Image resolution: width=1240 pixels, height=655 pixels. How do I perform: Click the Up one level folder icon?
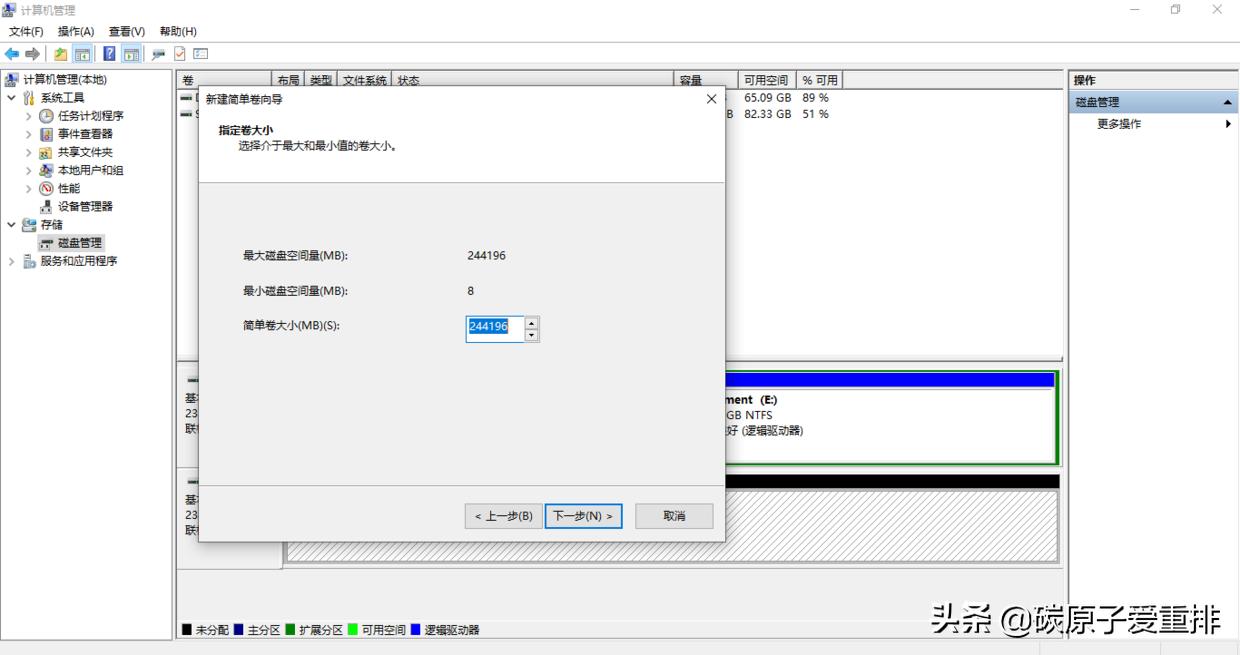(x=61, y=54)
